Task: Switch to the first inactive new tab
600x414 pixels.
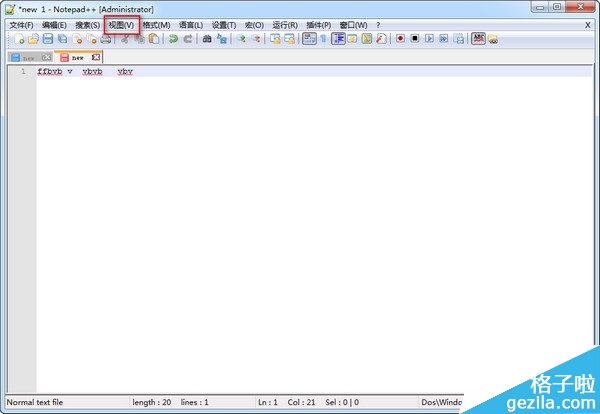Action: [27, 57]
